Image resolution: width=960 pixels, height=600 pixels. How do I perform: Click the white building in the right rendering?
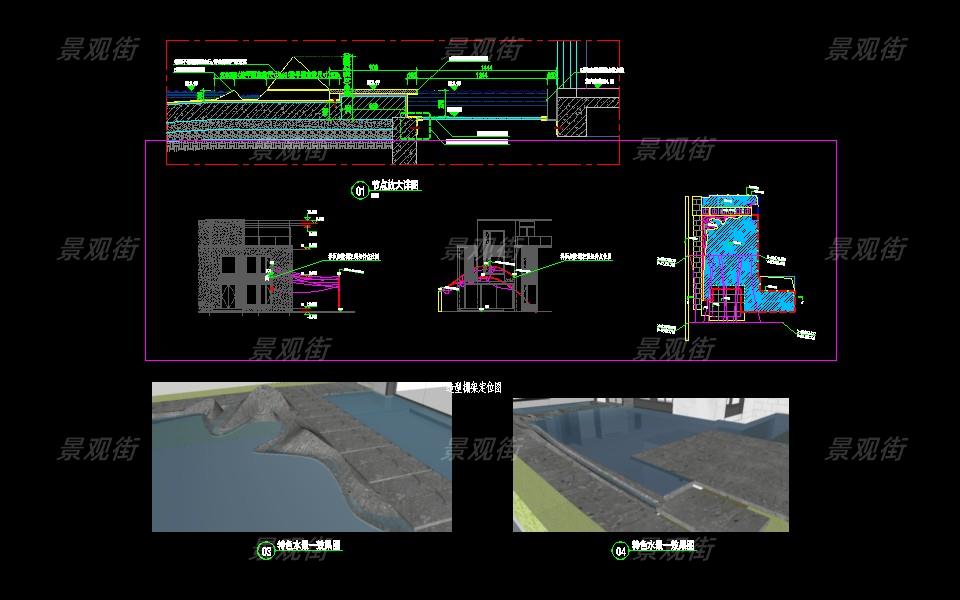[738, 415]
